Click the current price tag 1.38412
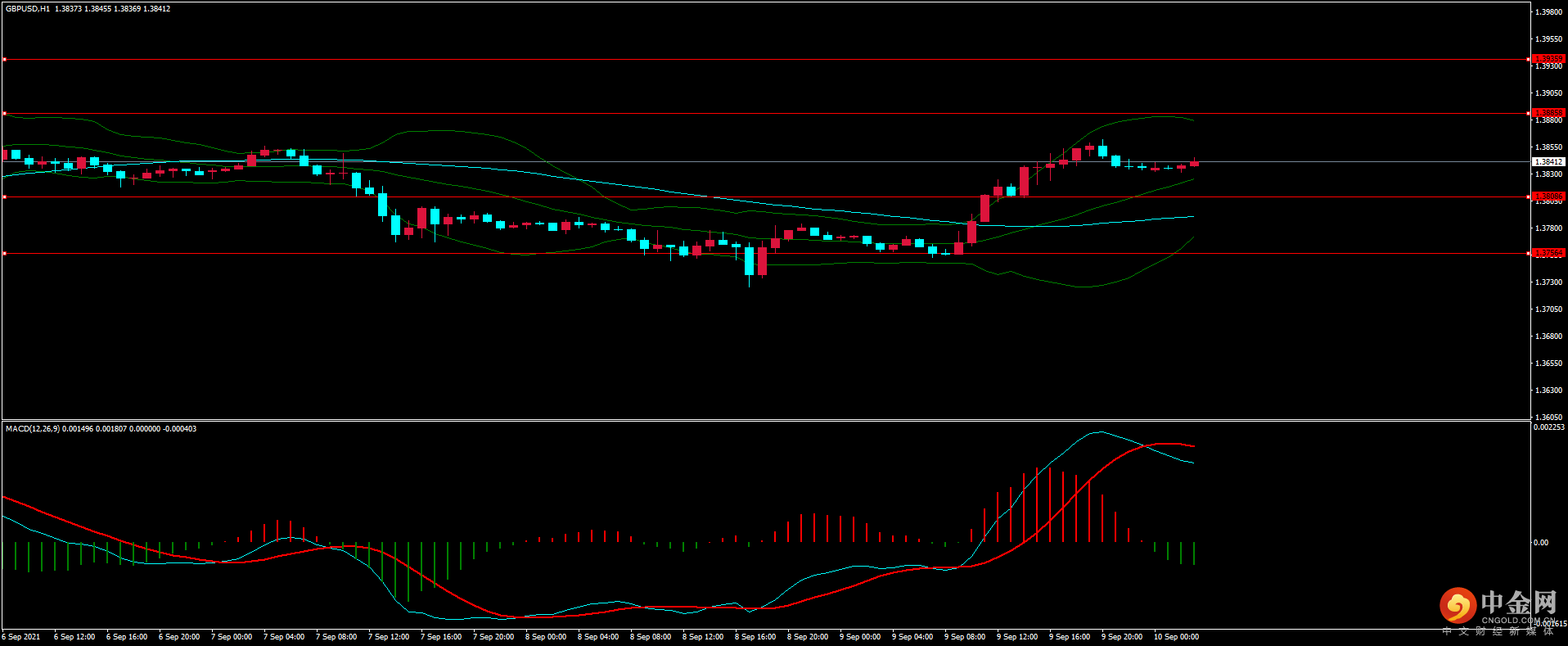This screenshot has height=646, width=1568. pyautogui.click(x=1548, y=162)
